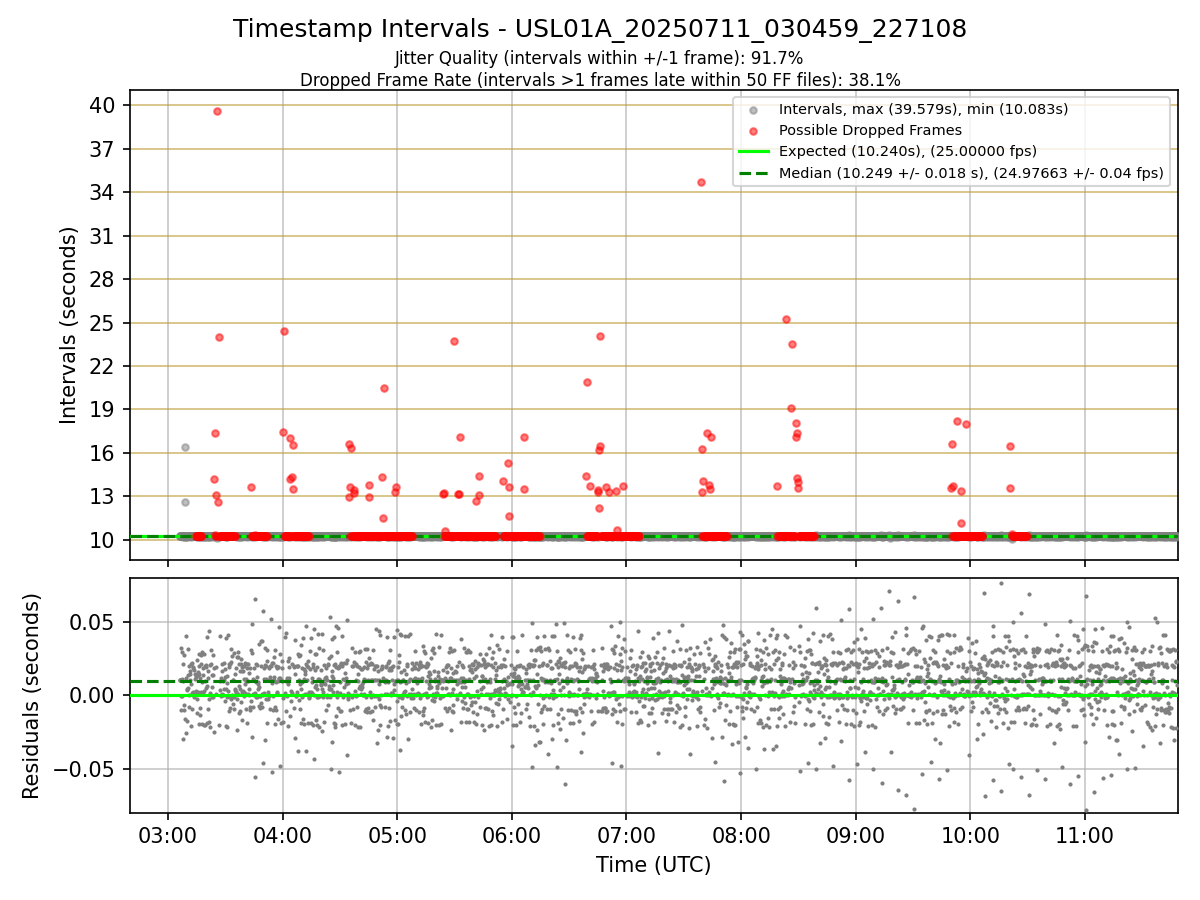Click the dashed green line sample in legend
The height and width of the screenshot is (900, 1200).
tap(754, 174)
